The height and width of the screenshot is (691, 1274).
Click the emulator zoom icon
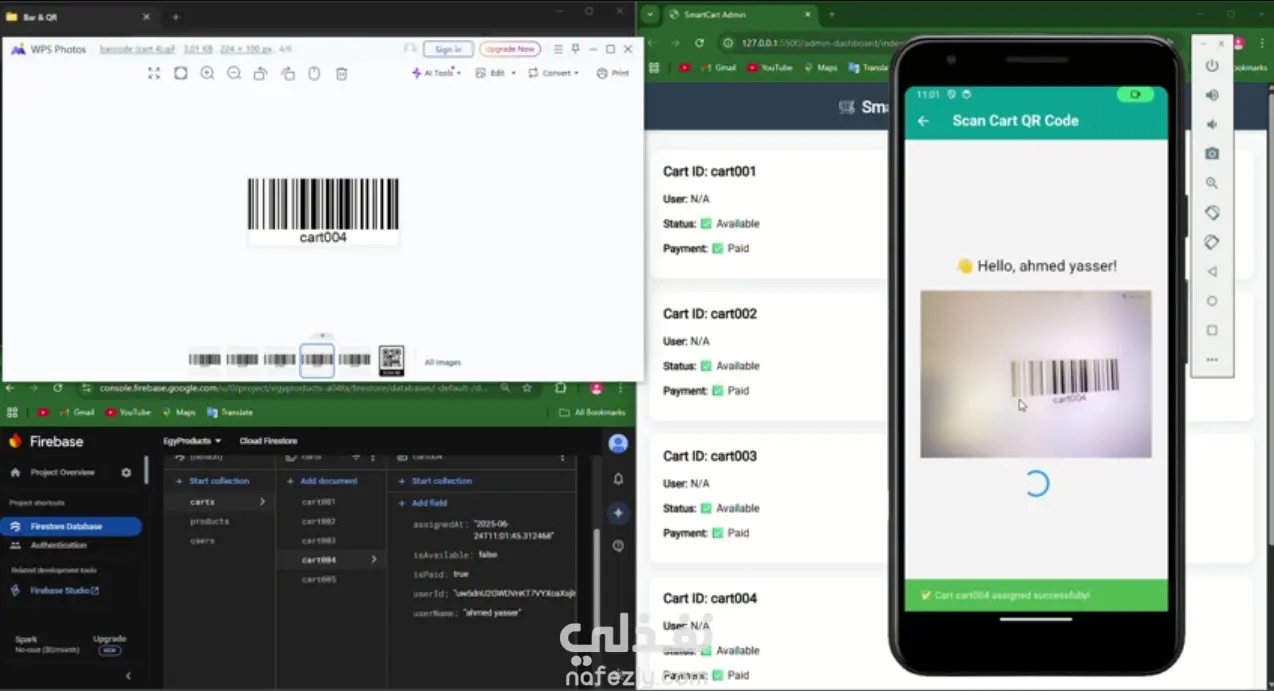click(1212, 183)
